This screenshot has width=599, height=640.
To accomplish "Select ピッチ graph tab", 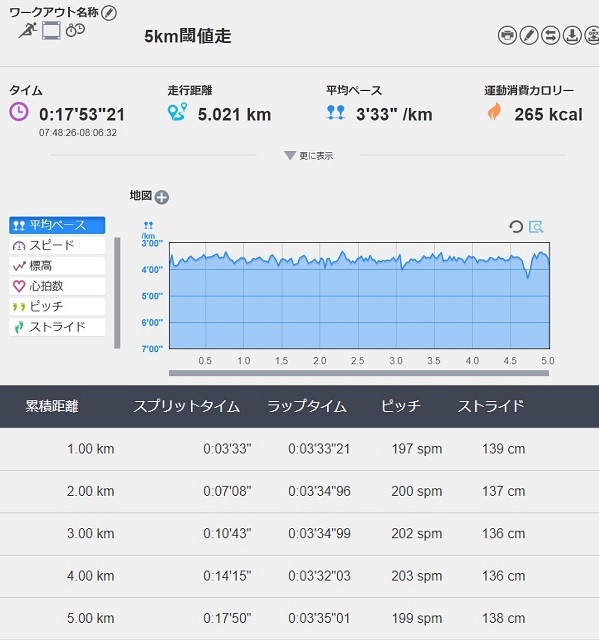I will tap(57, 307).
